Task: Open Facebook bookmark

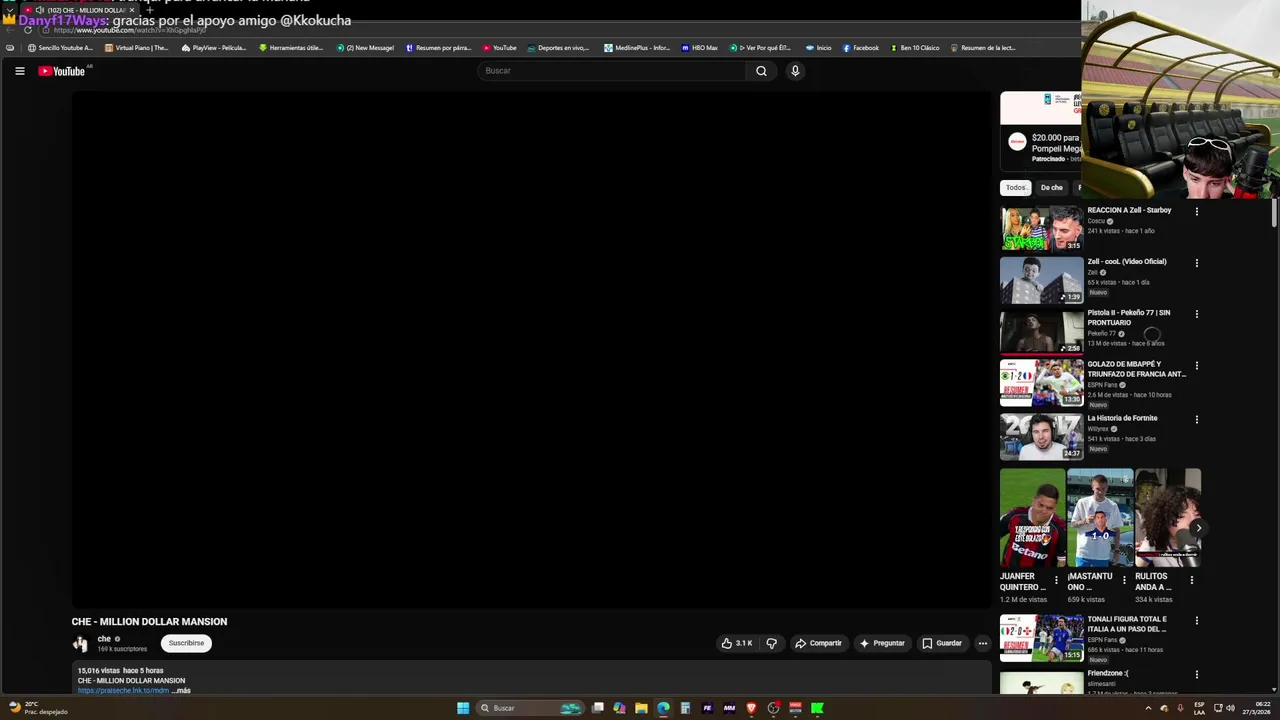Action: (x=861, y=48)
